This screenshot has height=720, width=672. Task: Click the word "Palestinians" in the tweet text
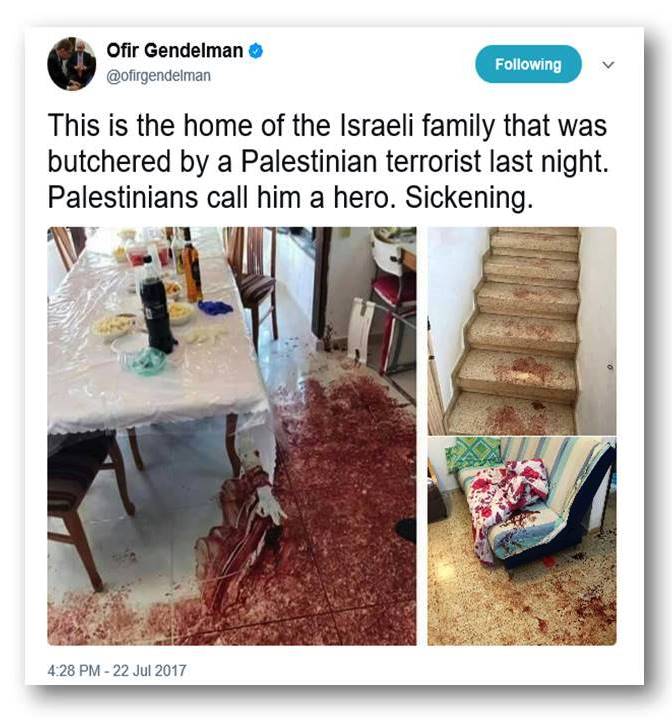pyautogui.click(x=124, y=197)
